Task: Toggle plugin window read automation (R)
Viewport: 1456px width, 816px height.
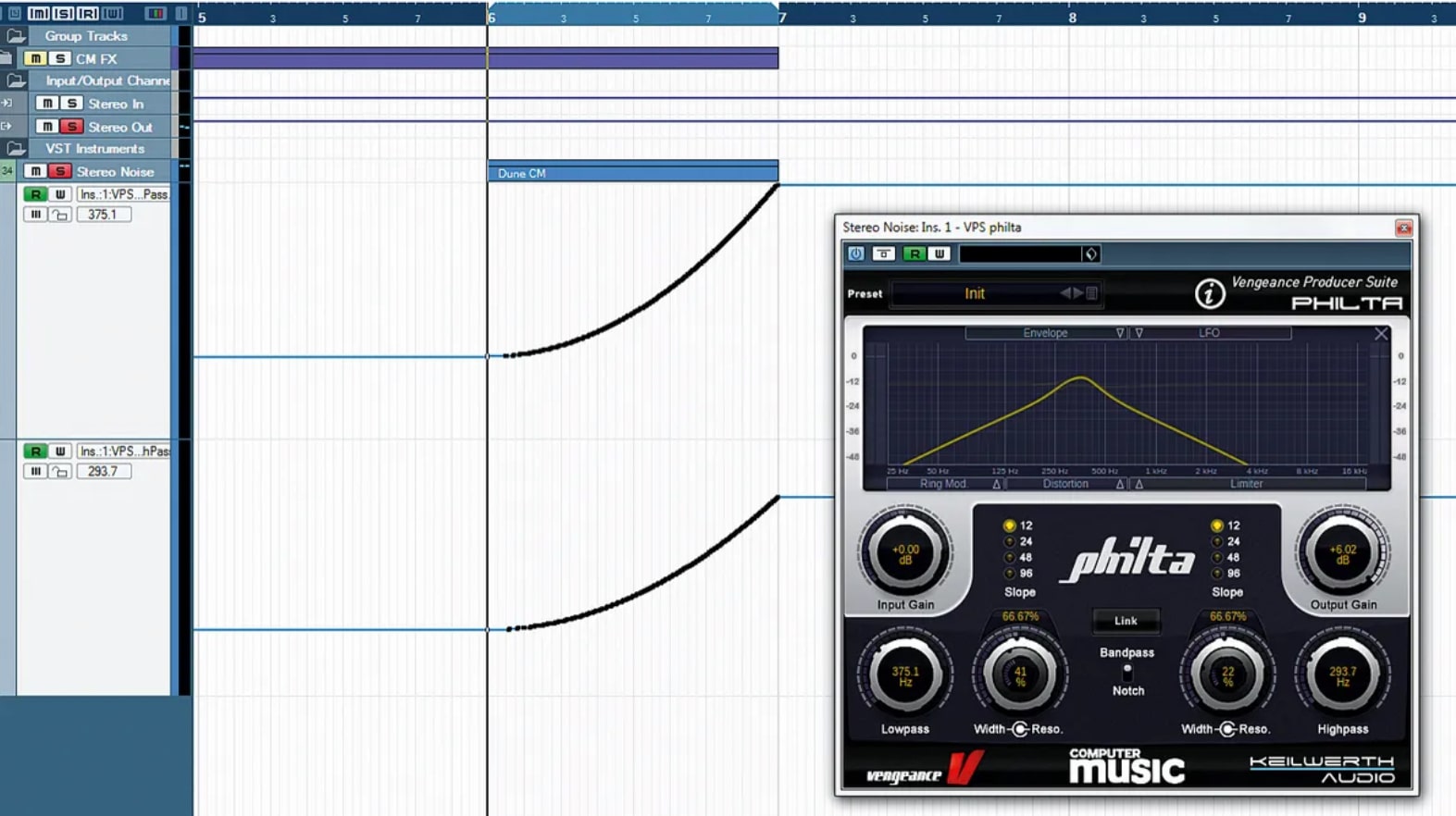Action: [x=915, y=253]
